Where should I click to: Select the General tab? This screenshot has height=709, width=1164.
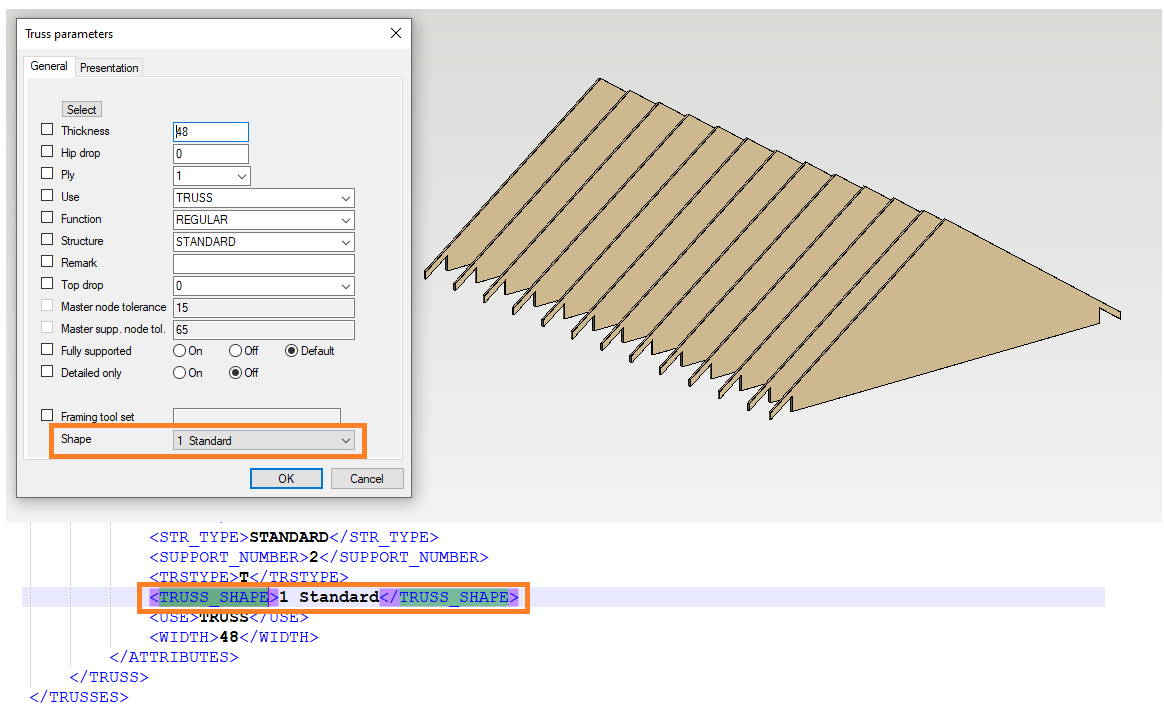(49, 67)
